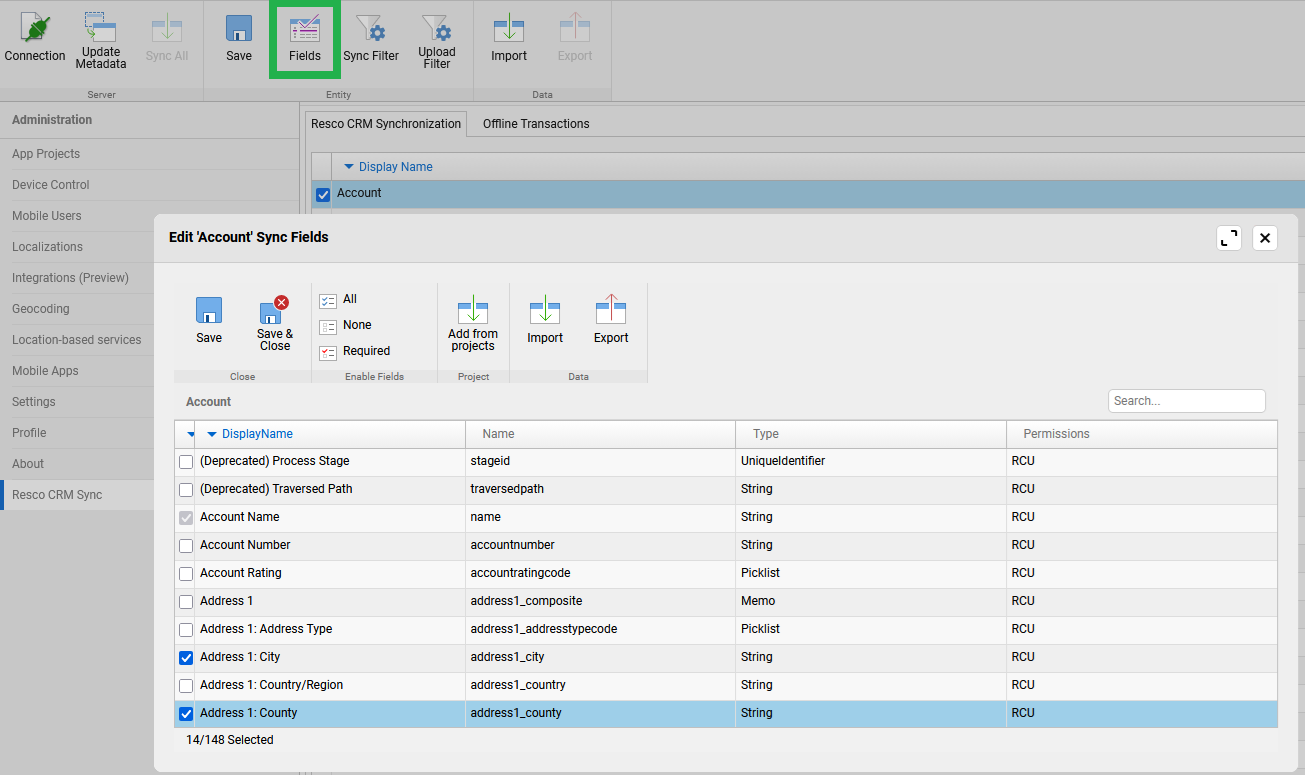This screenshot has height=775, width=1305.
Task: Click Import in the Sync Fields dialog
Action: (545, 320)
